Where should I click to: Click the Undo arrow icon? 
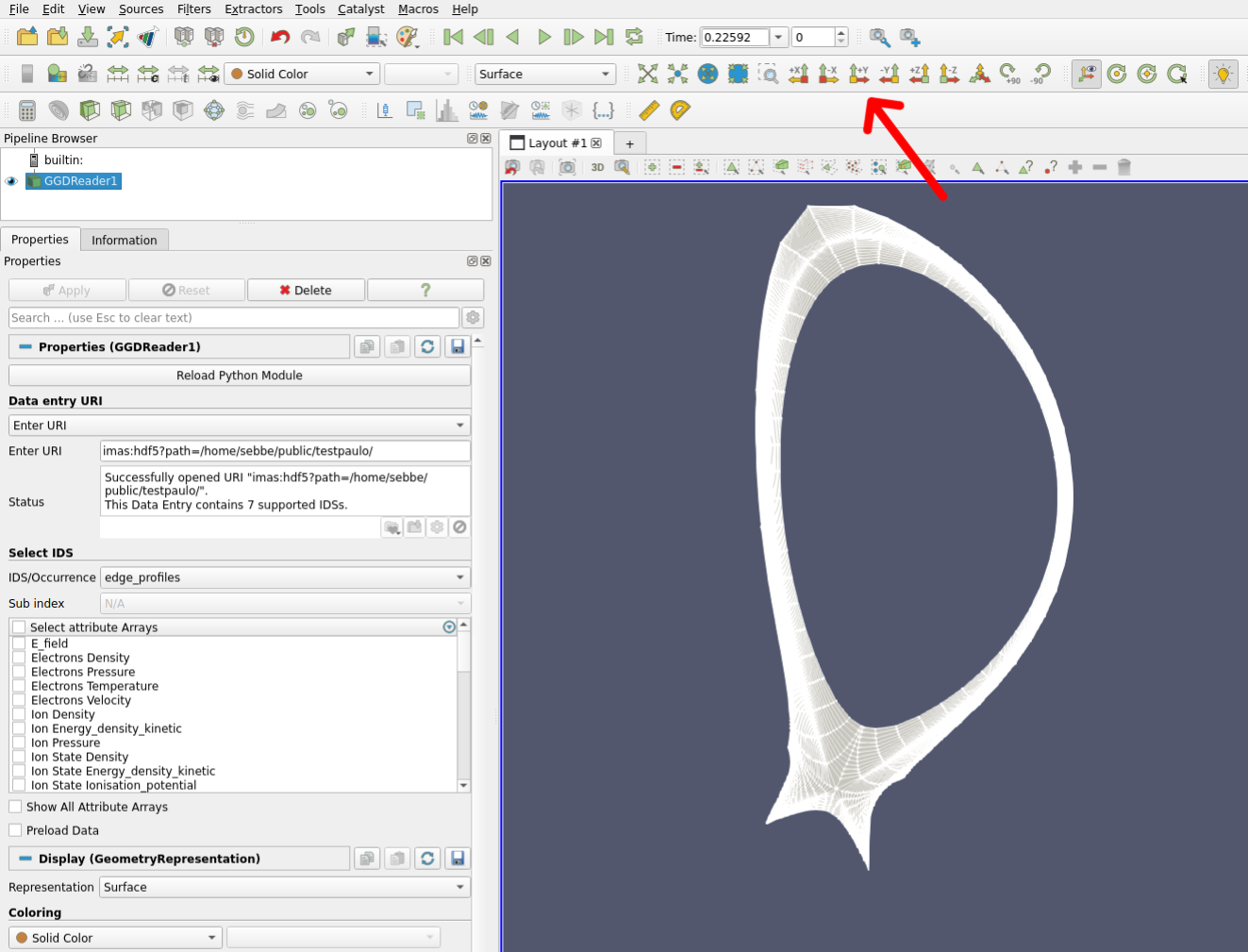(280, 37)
